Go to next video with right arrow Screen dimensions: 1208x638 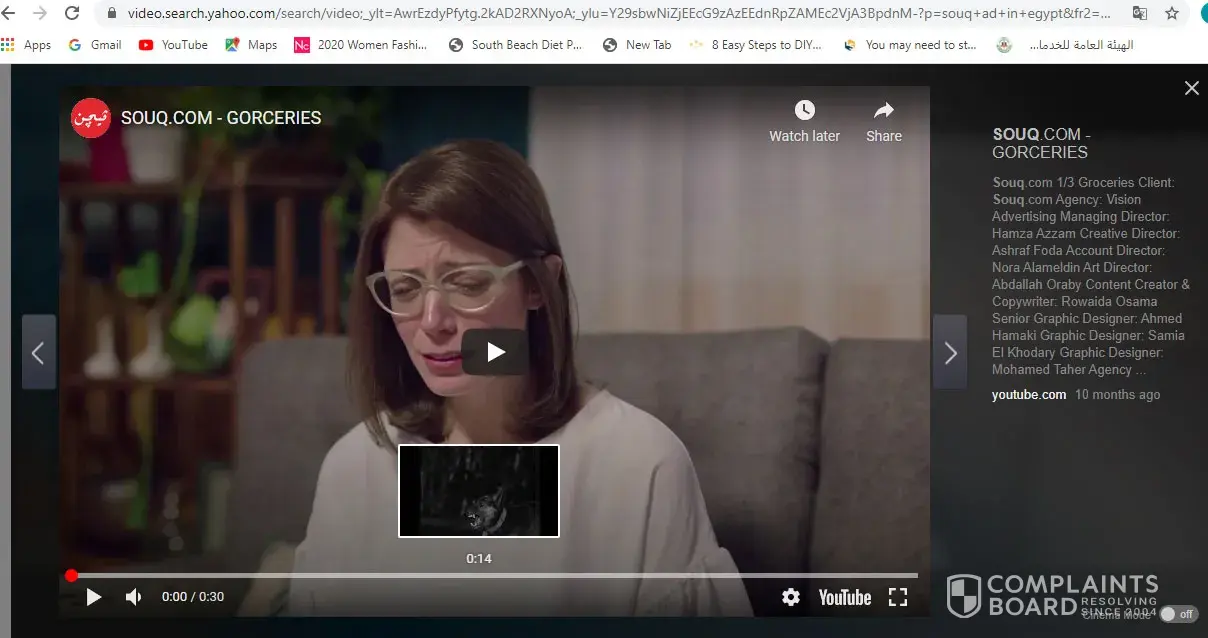[x=950, y=352]
